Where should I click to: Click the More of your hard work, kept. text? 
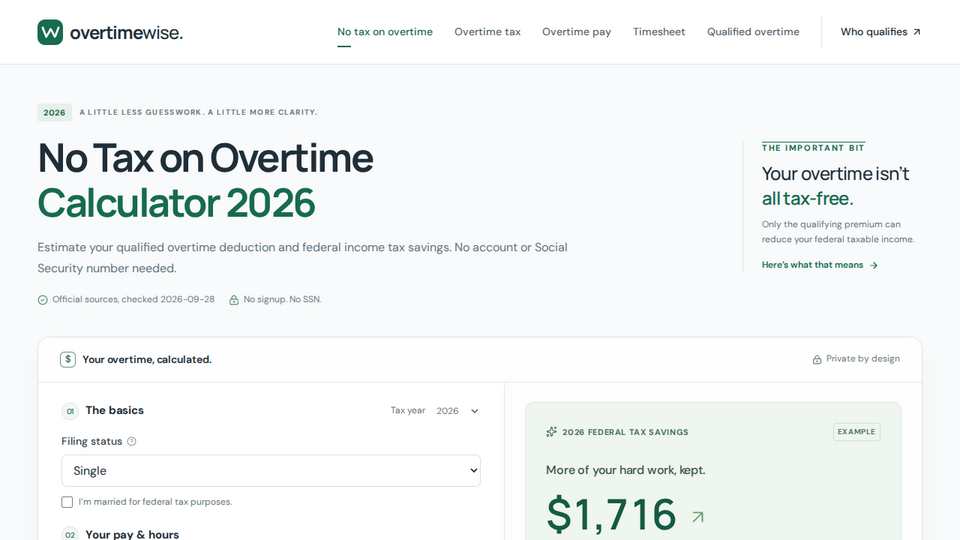625,470
